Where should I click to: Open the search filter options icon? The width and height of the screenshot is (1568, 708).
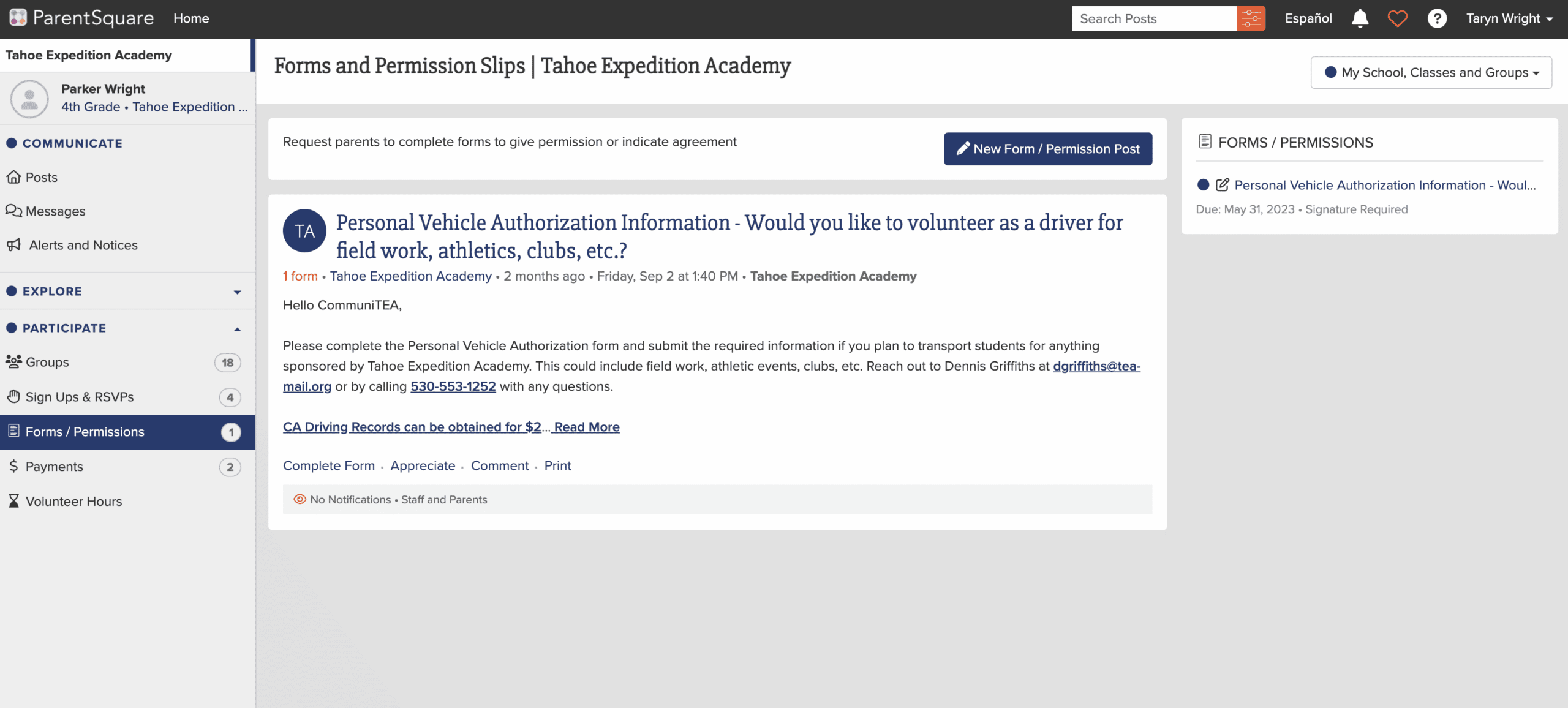(x=1251, y=18)
